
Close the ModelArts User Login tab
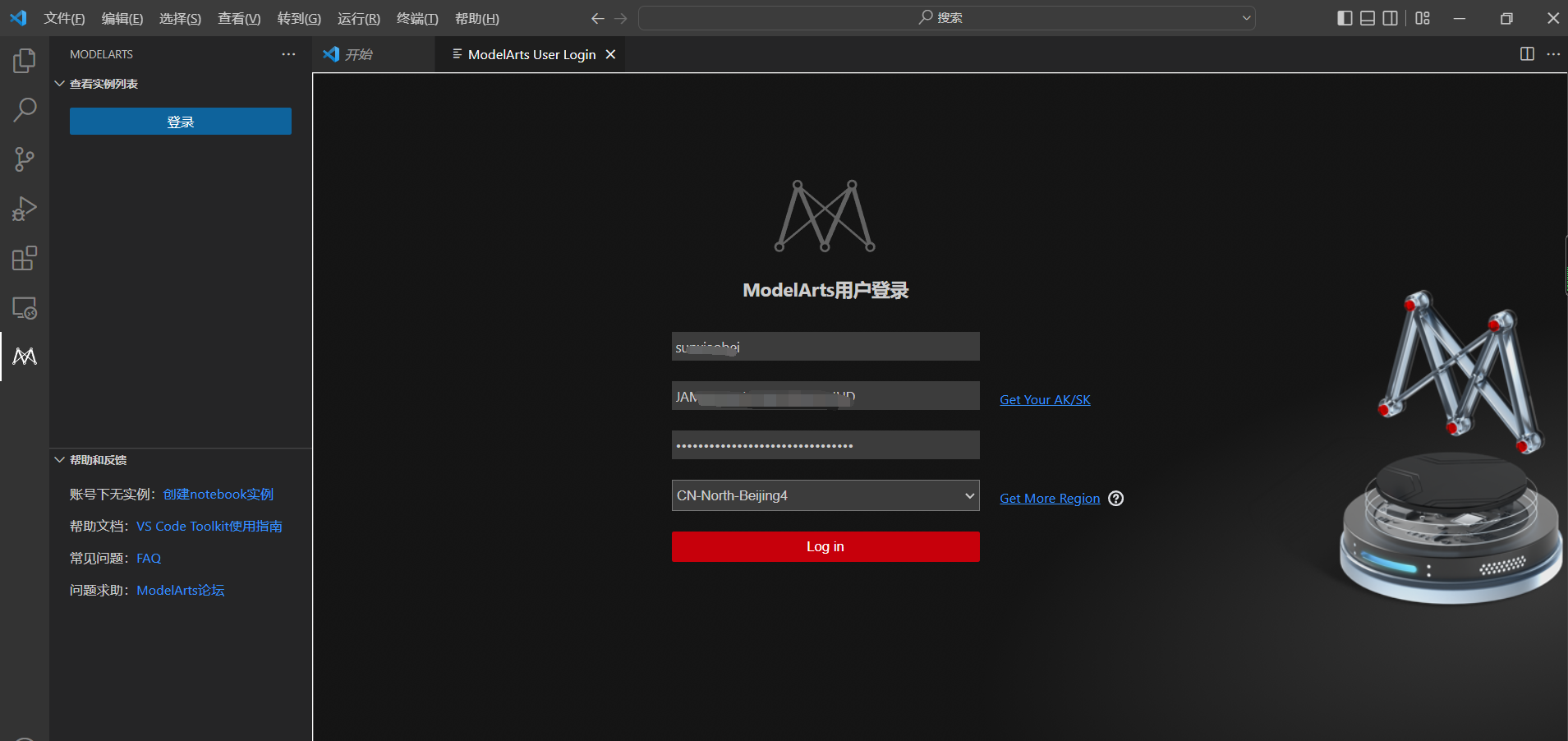tap(610, 54)
